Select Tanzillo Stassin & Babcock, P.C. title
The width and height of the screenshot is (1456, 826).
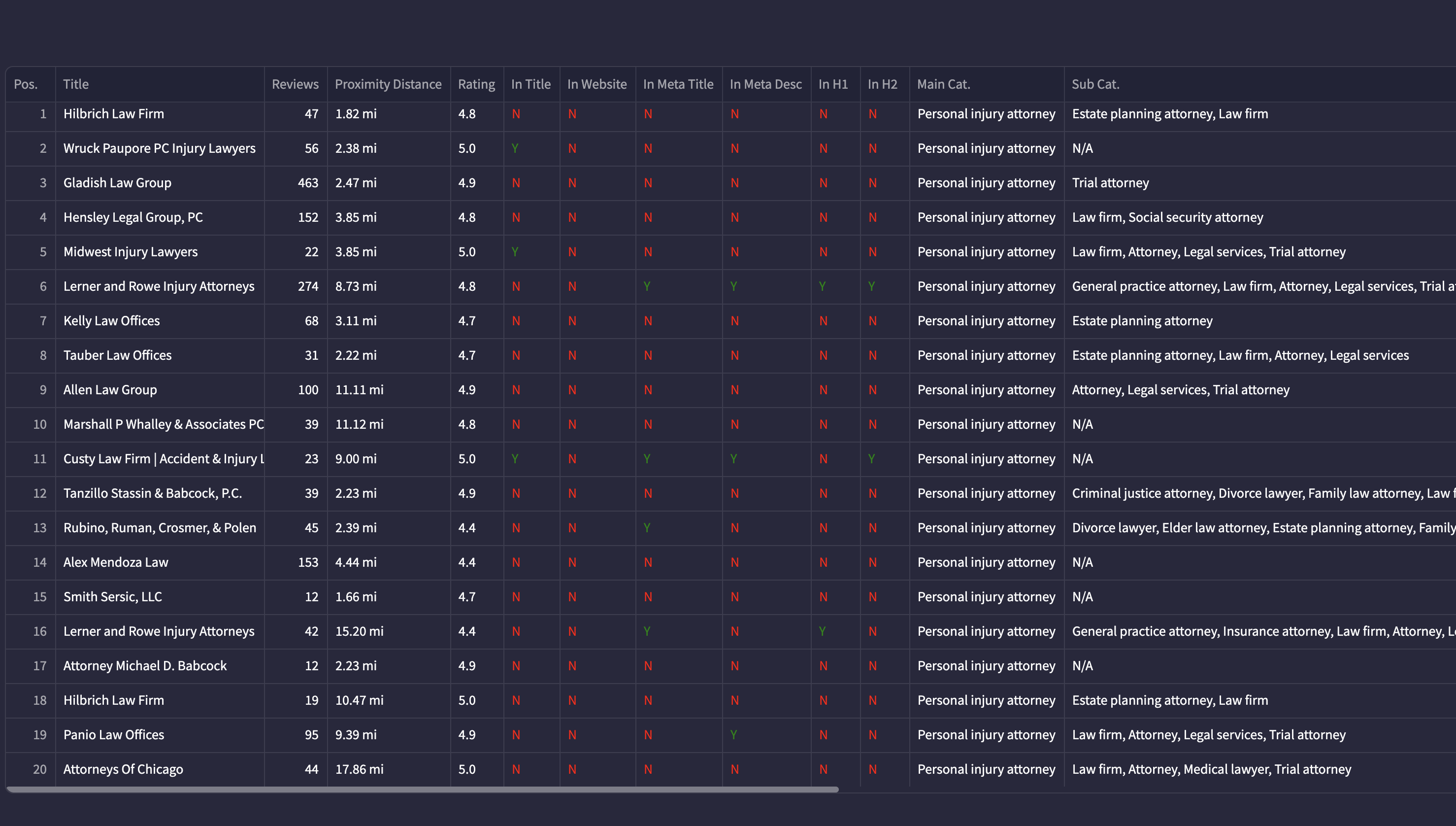153,493
